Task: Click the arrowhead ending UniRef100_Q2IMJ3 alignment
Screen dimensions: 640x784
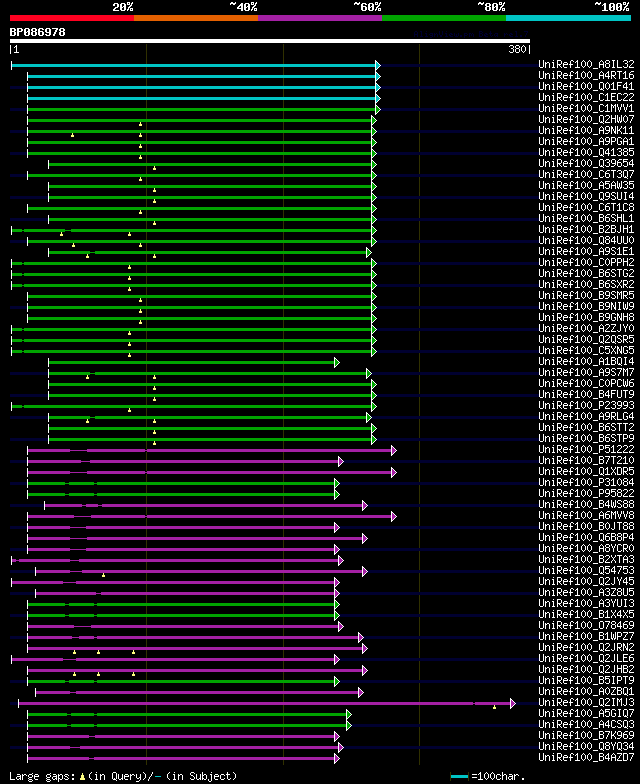Action: 512,704
